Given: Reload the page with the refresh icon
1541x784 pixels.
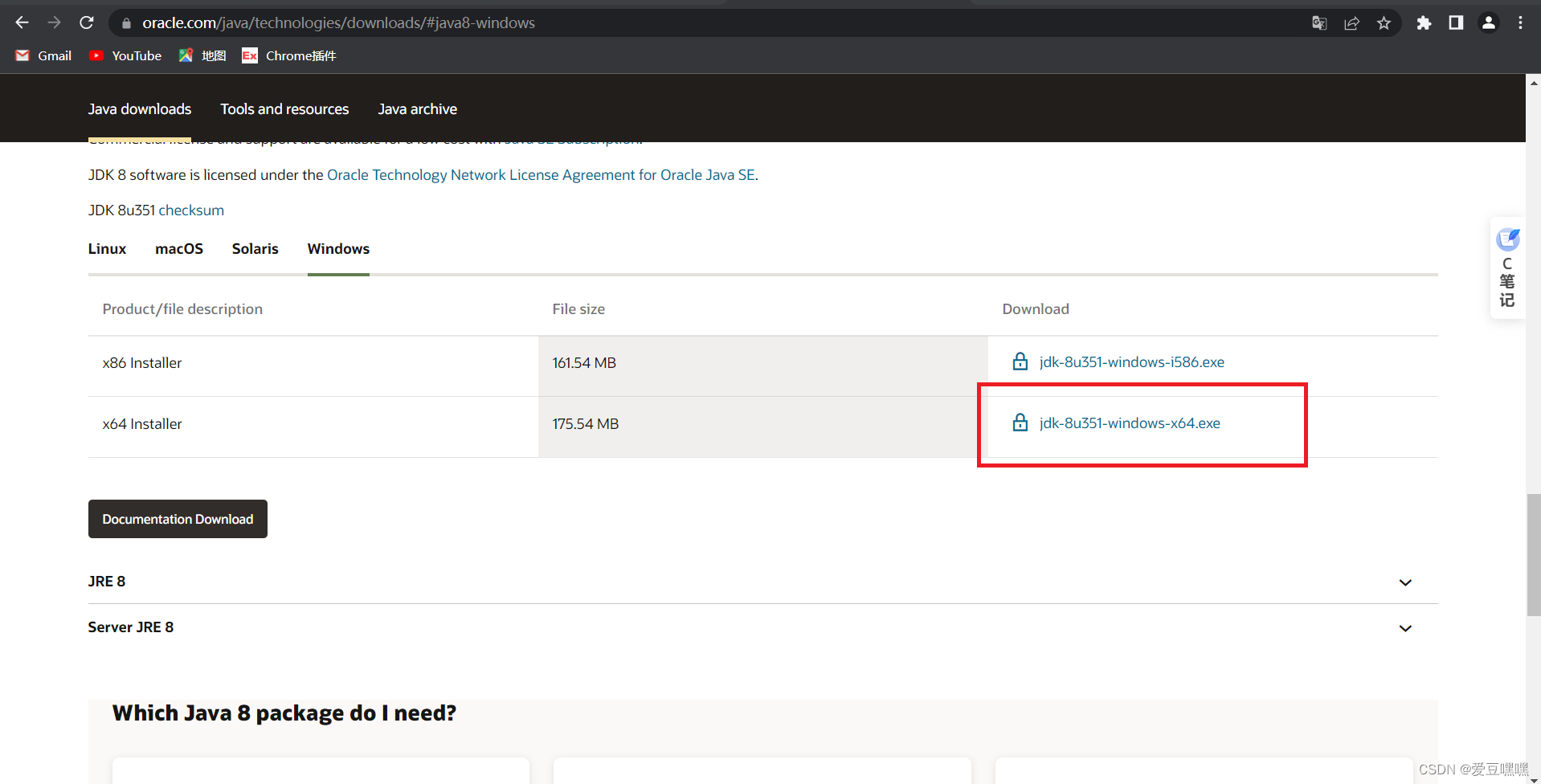Looking at the screenshot, I should click(x=87, y=22).
